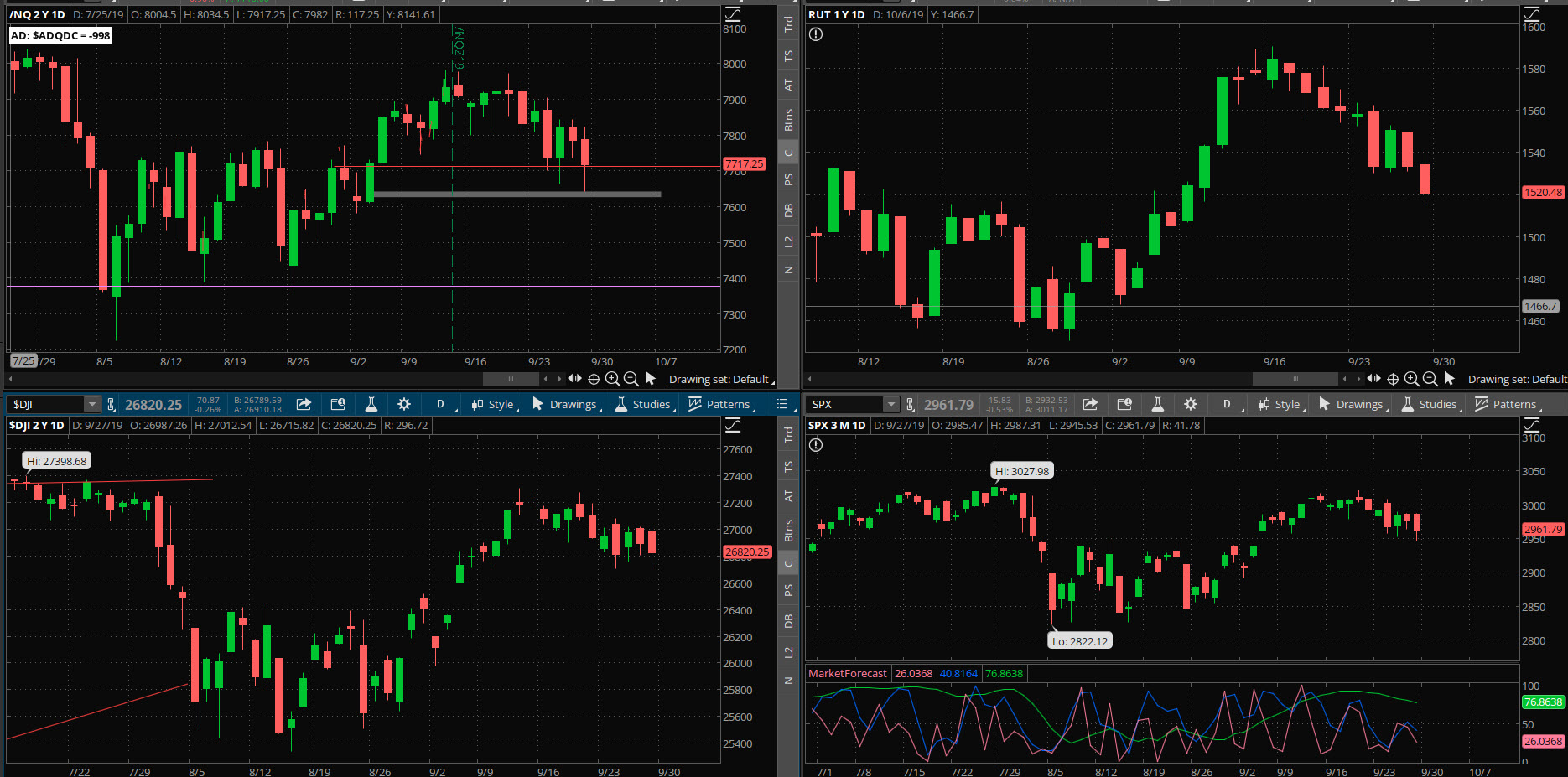Click the horizontal expand arrows under RUT chart
This screenshot has width=1568, height=777.
(x=1373, y=379)
